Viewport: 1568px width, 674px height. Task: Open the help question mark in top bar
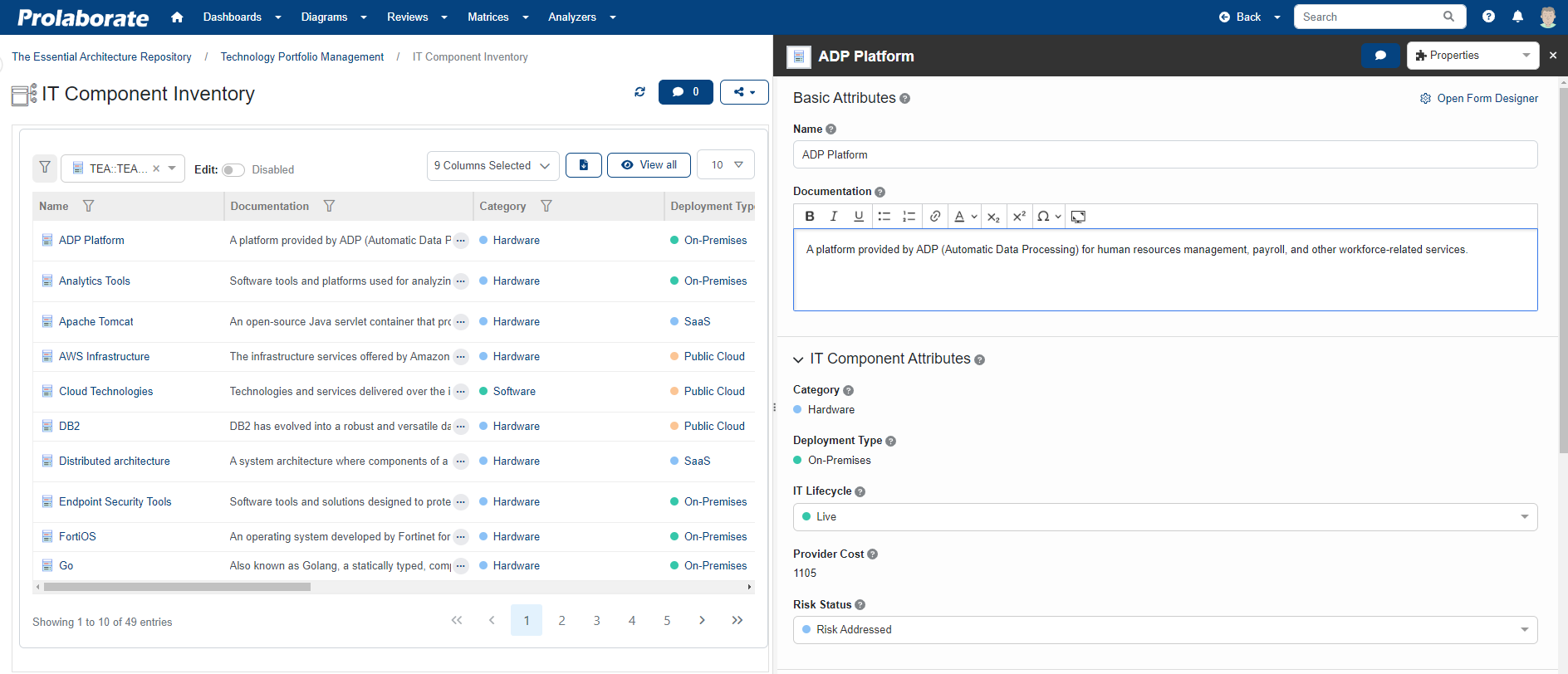1488,17
